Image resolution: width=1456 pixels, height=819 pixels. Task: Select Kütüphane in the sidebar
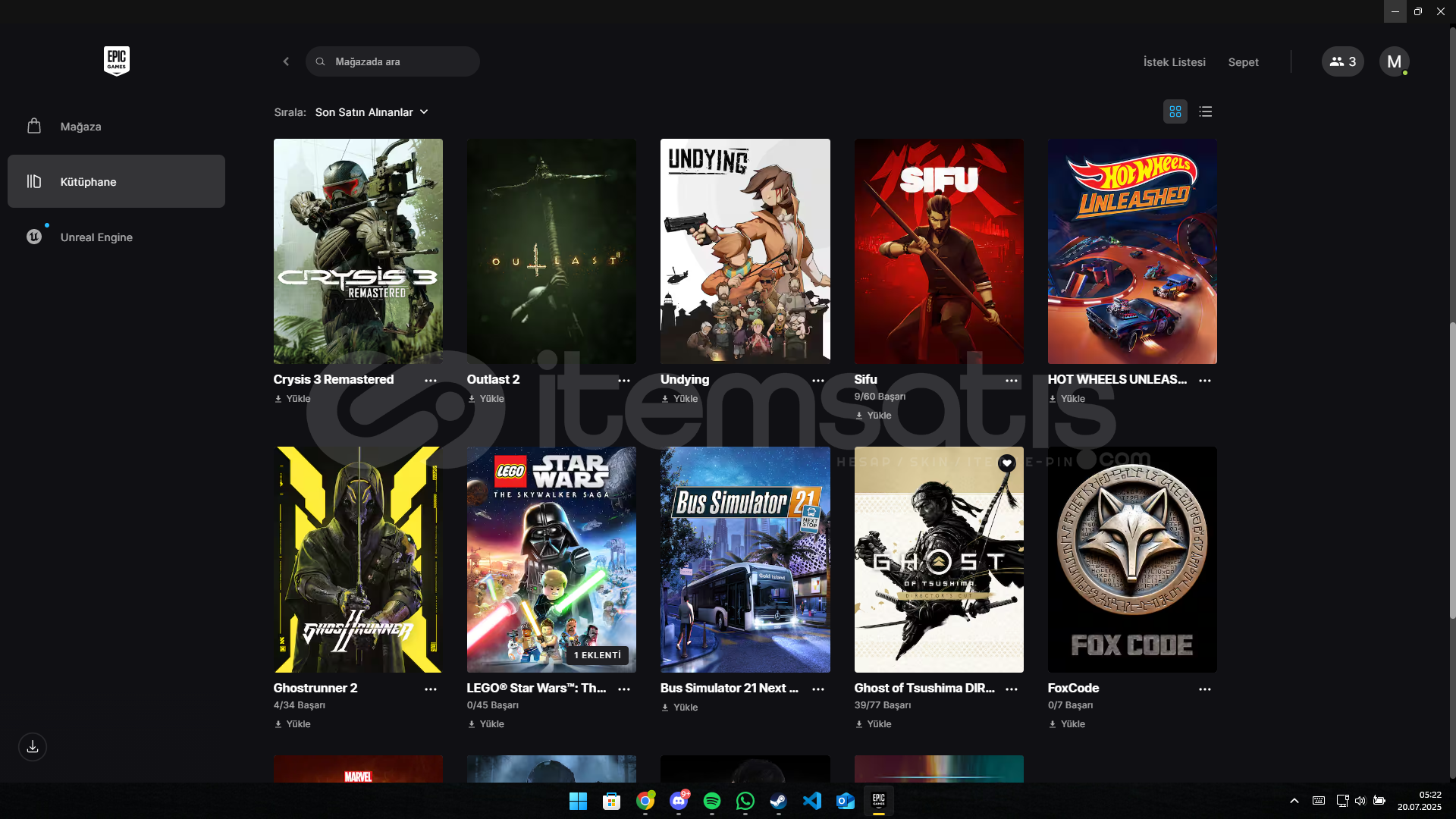coord(116,181)
